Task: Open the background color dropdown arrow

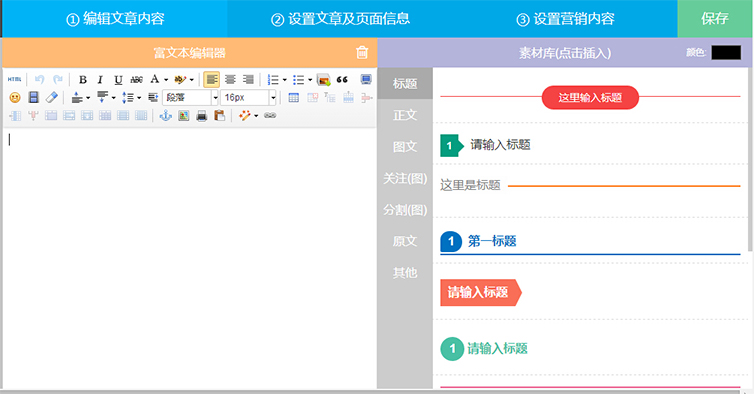Action: click(191, 80)
